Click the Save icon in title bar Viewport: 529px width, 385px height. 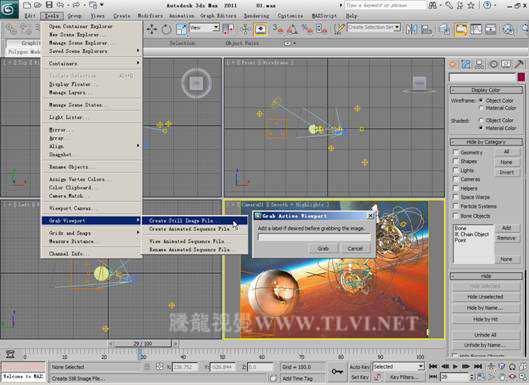click(x=49, y=5)
